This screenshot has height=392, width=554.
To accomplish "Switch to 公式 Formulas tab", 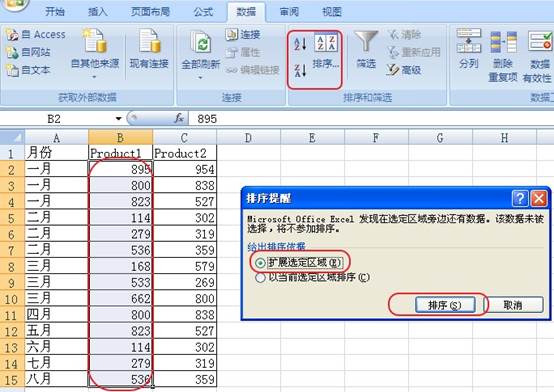I will 203,12.
